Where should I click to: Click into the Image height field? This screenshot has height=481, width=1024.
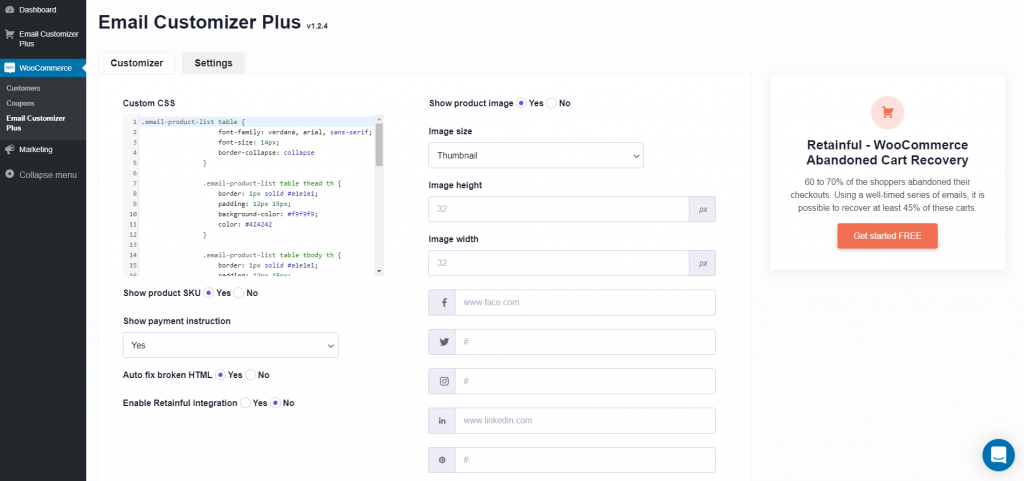click(x=559, y=209)
